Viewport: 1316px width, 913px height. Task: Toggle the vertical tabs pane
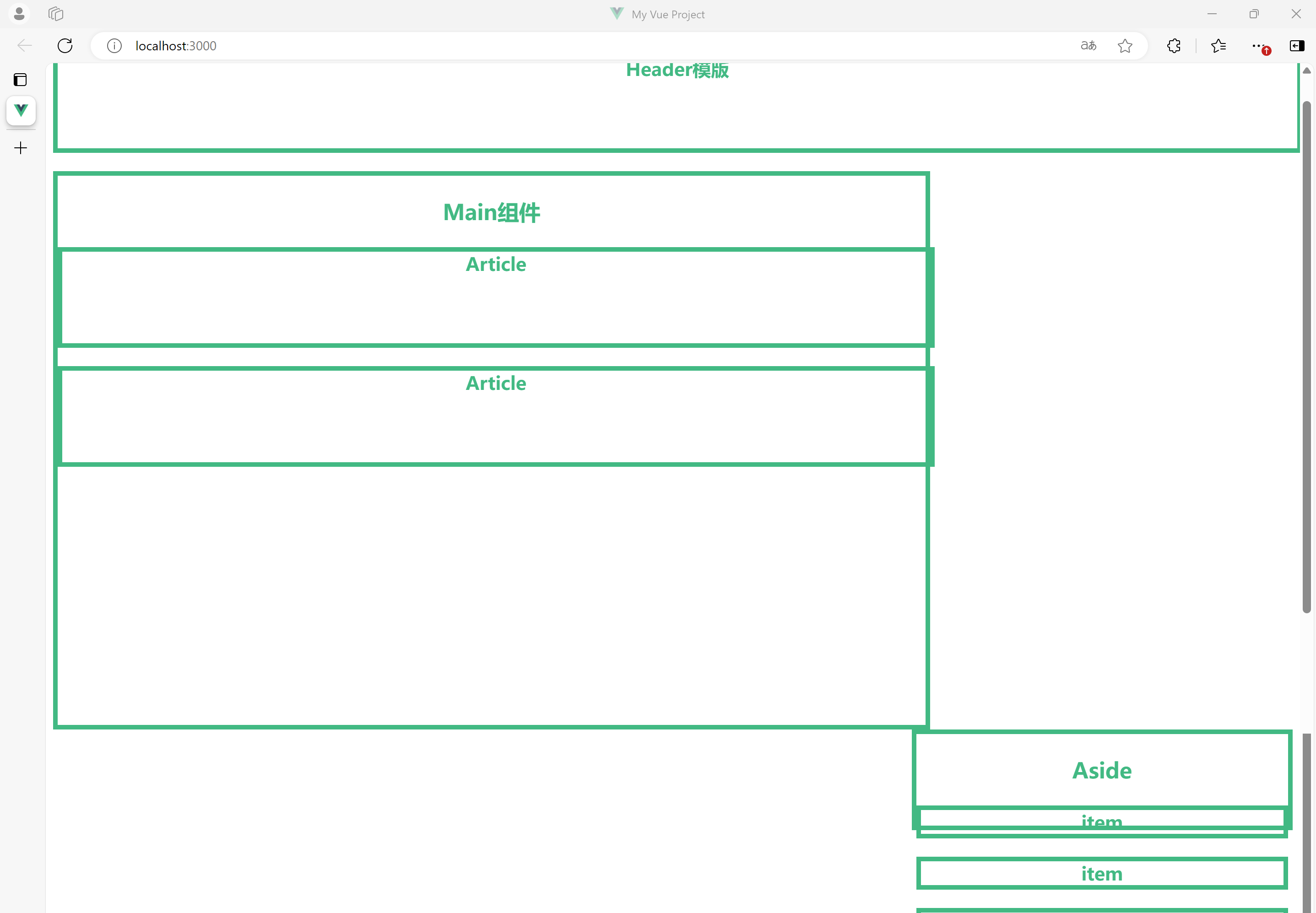tap(21, 80)
